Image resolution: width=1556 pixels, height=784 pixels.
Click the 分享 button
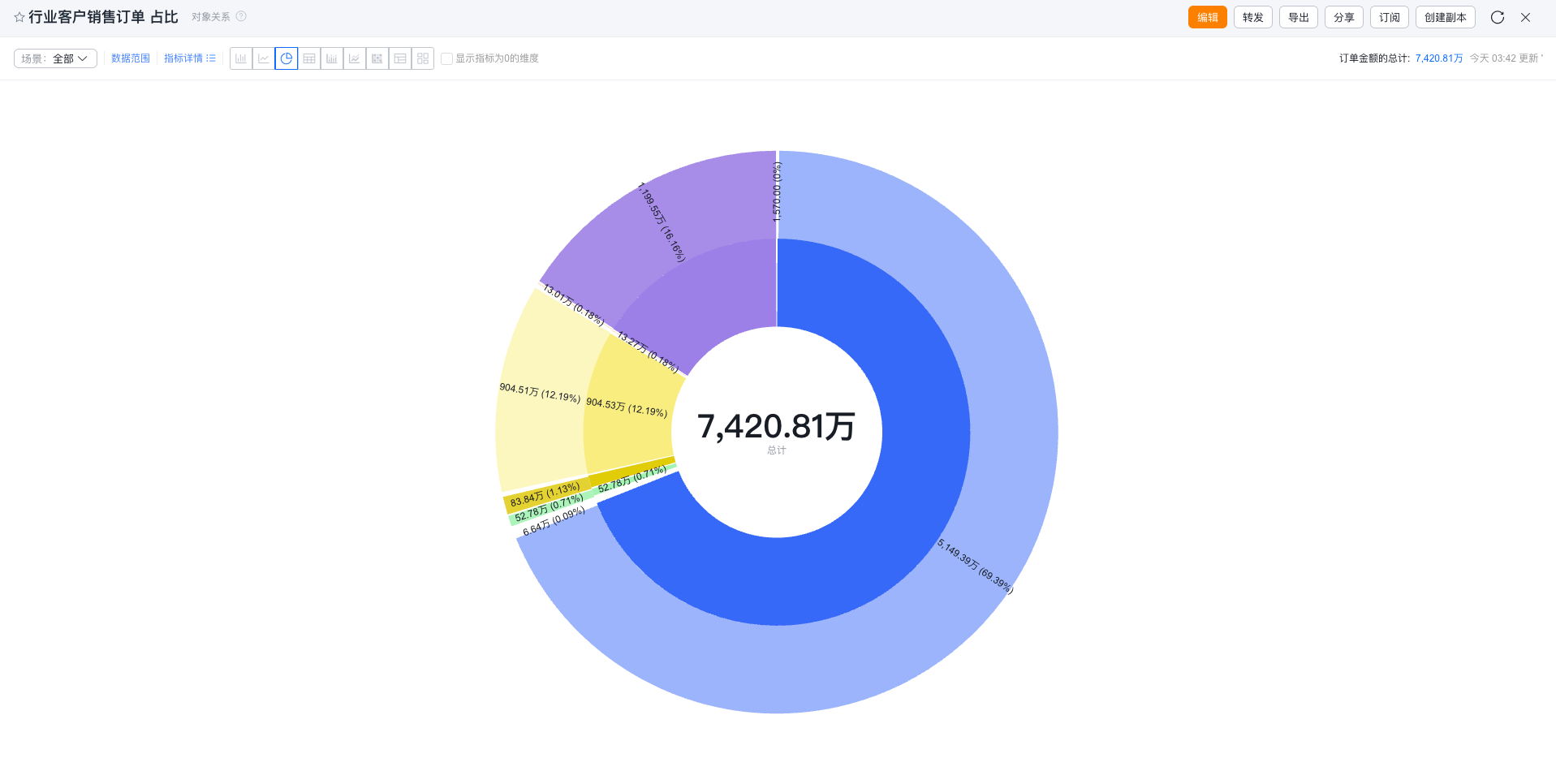(x=1344, y=17)
